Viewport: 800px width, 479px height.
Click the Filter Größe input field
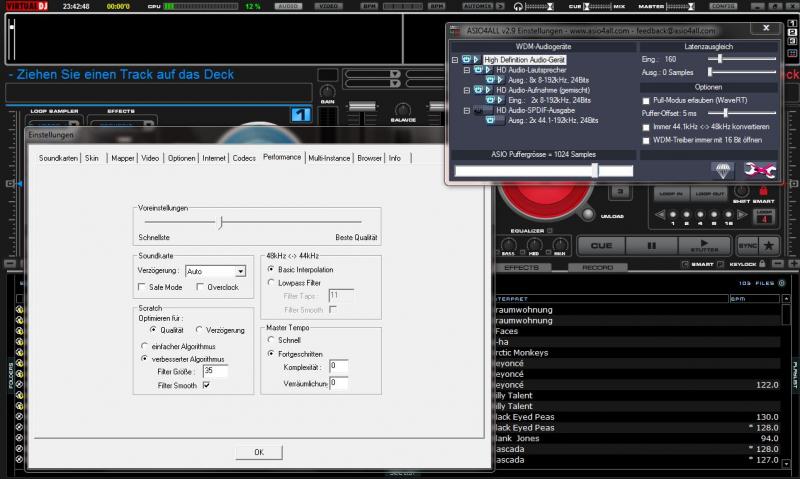[x=214, y=371]
